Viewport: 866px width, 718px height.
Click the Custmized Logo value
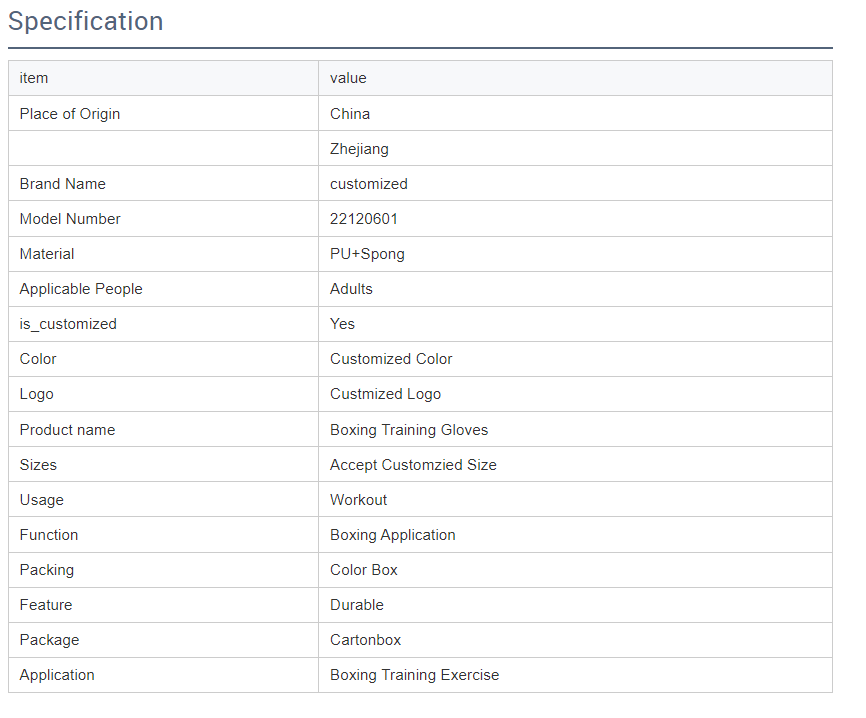tap(385, 394)
